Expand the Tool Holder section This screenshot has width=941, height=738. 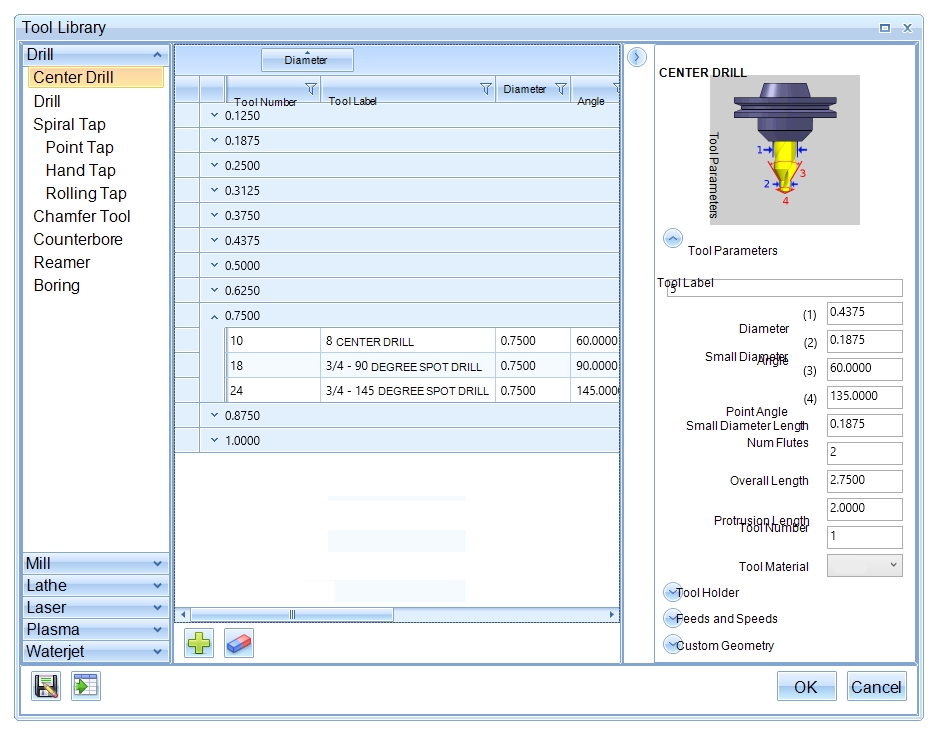click(x=673, y=592)
